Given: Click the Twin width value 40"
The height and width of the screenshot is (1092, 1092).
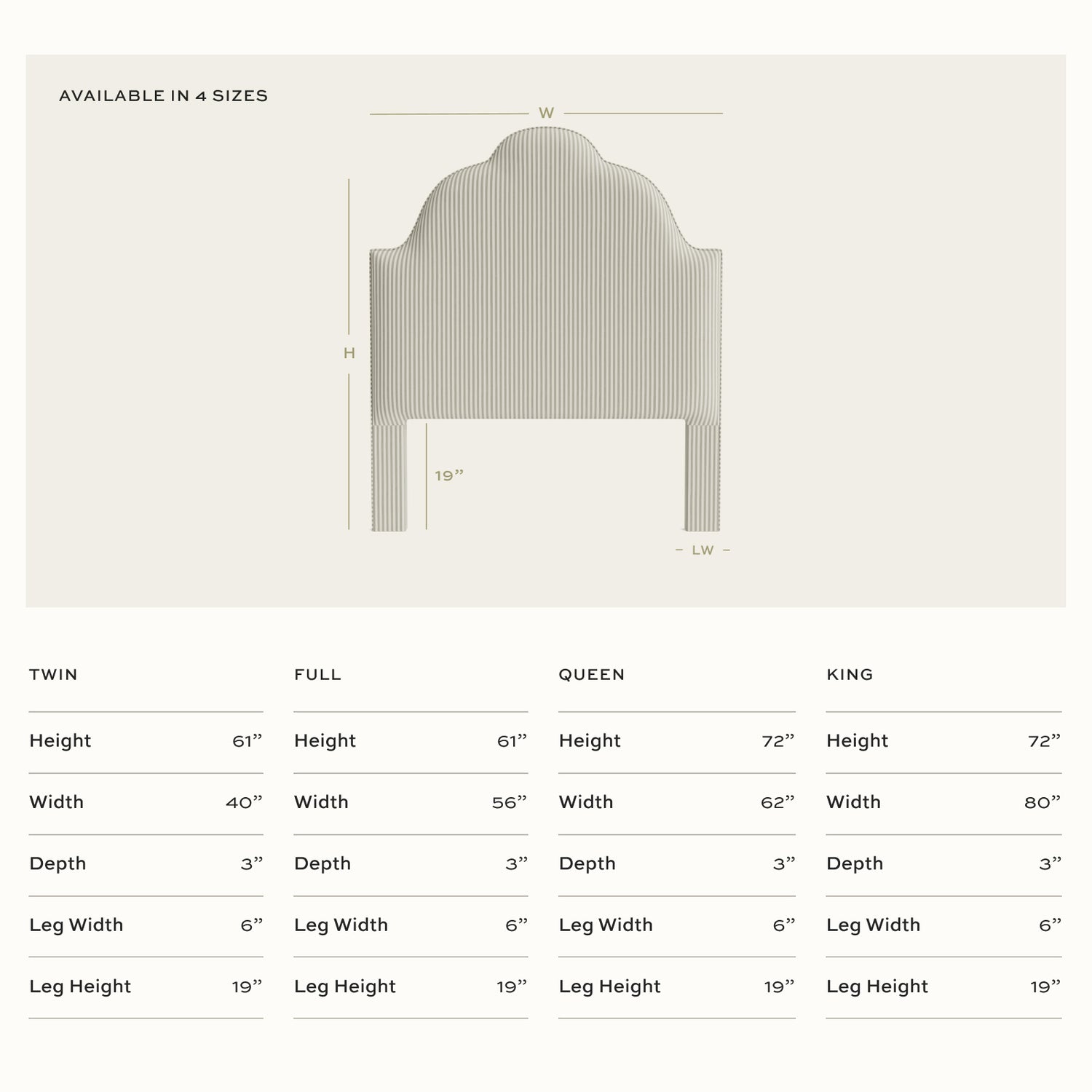Looking at the screenshot, I should [244, 802].
